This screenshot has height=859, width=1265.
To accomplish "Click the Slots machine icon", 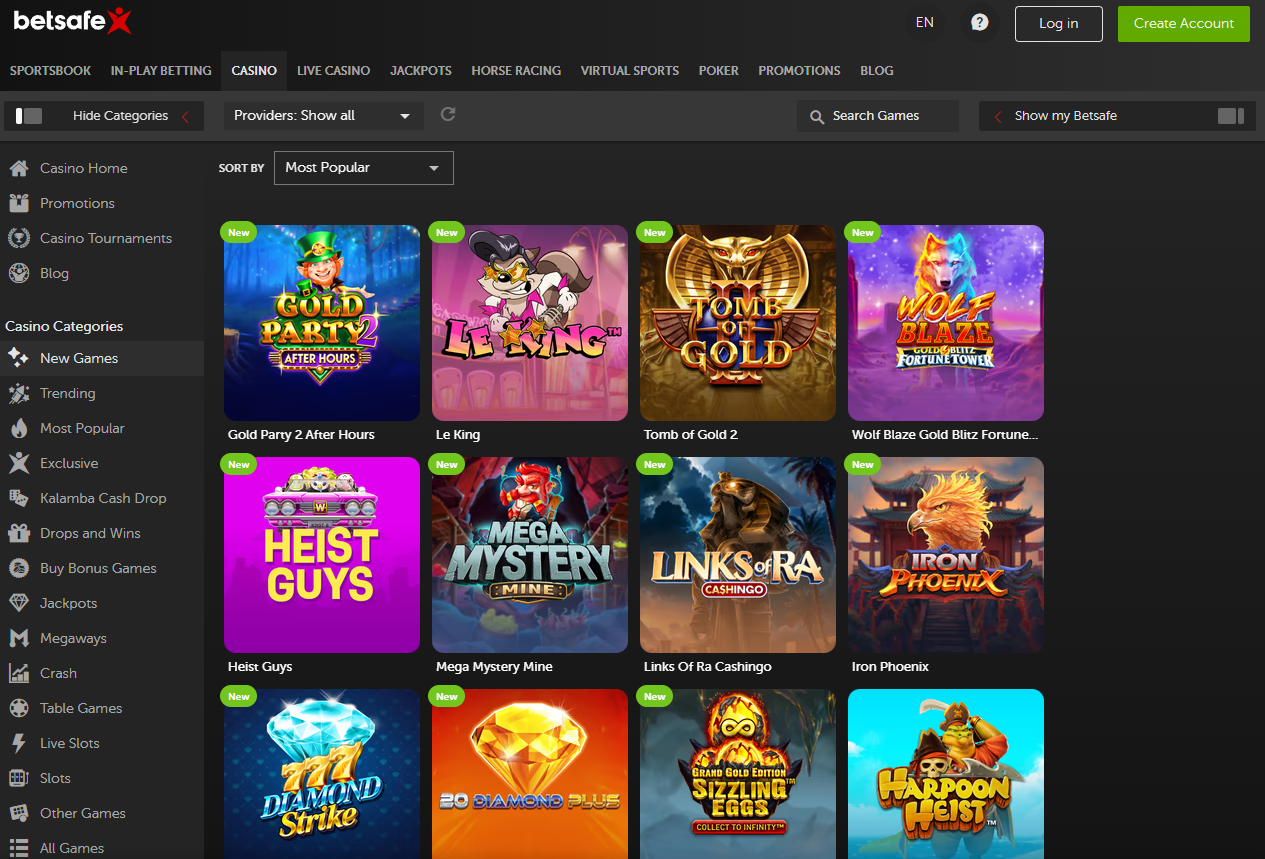I will pos(18,778).
